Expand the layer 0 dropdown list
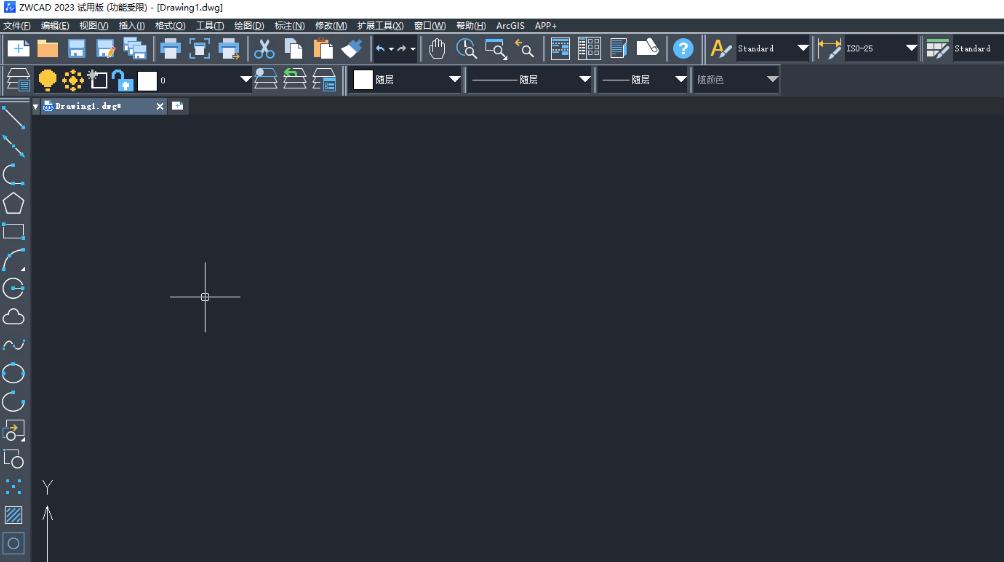The height and width of the screenshot is (562, 1004). click(x=246, y=80)
